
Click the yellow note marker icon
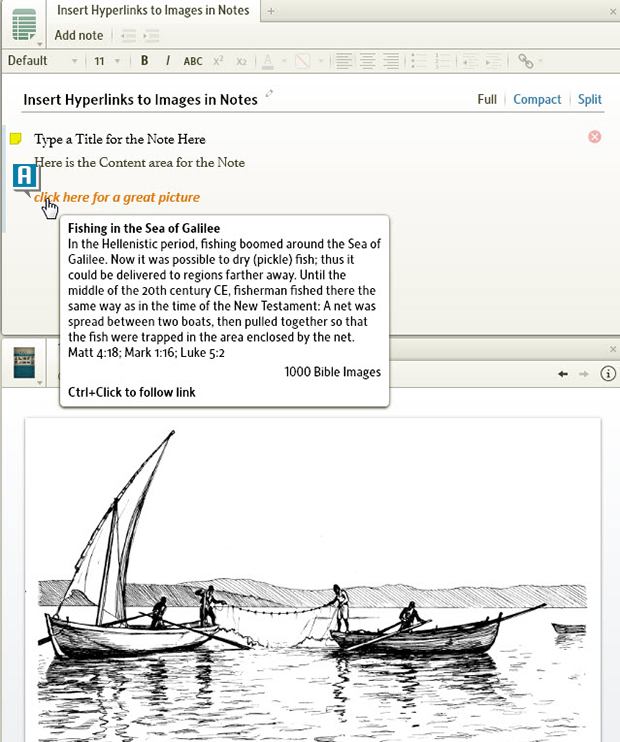(16, 138)
